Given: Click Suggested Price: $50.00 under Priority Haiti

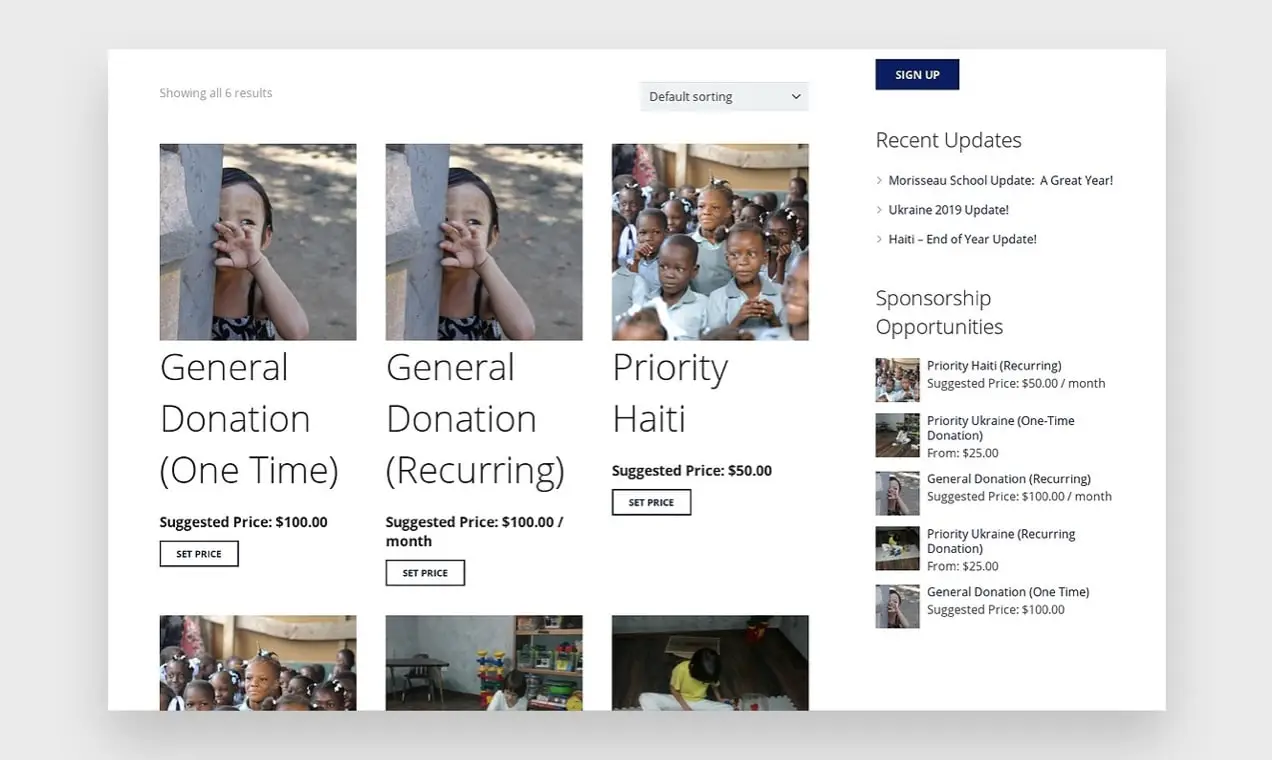Looking at the screenshot, I should pyautogui.click(x=692, y=471).
